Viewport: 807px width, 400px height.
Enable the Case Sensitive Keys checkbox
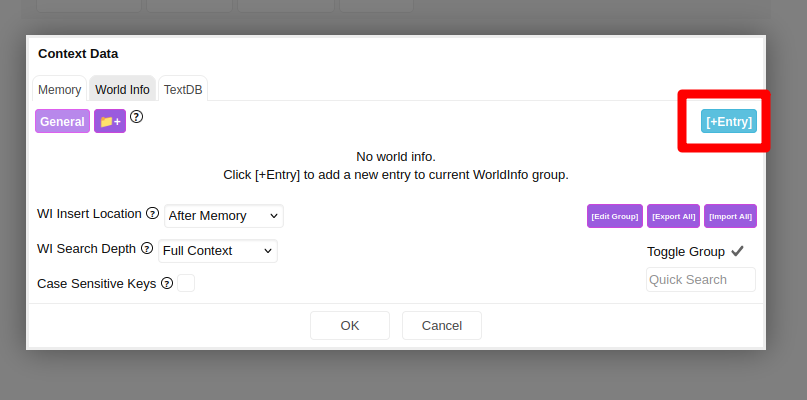pos(186,283)
